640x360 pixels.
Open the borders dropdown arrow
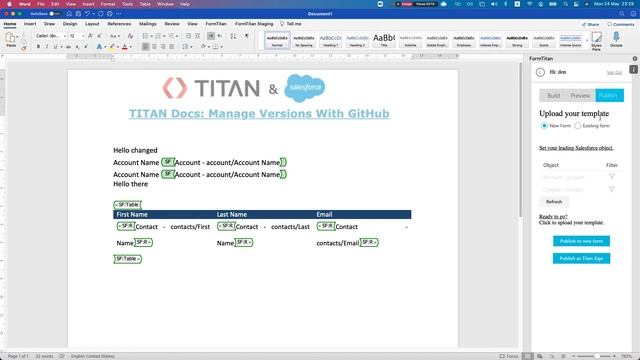pyautogui.click(x=222, y=47)
